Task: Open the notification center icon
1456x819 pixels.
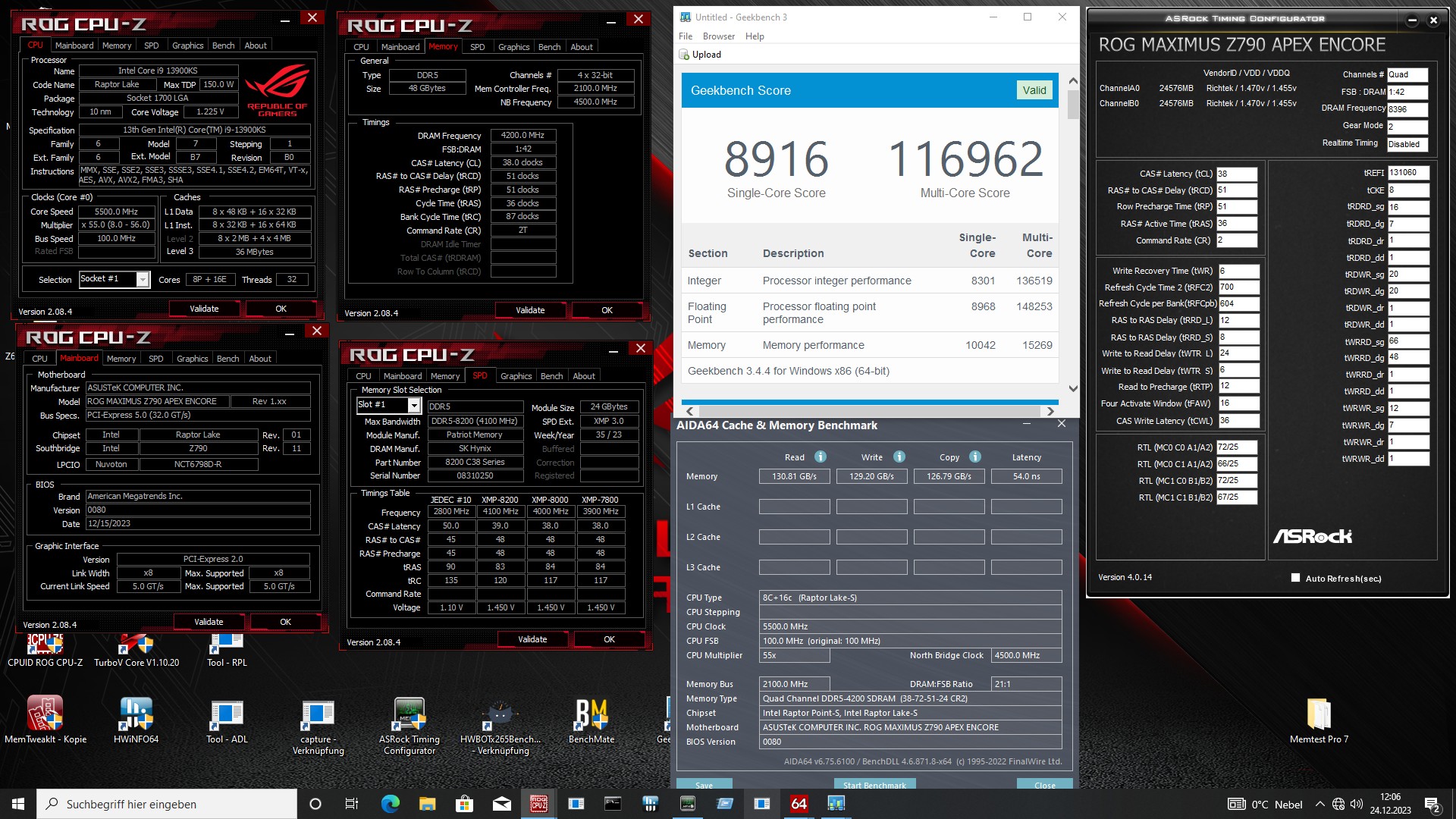Action: click(x=1432, y=804)
